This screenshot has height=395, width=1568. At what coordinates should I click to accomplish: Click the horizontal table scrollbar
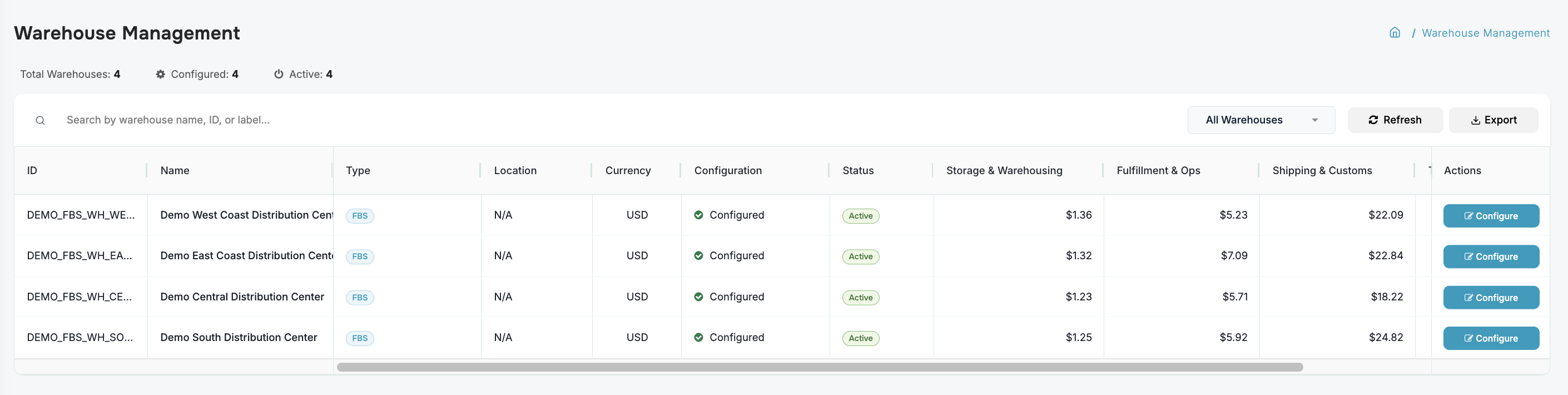tap(819, 368)
